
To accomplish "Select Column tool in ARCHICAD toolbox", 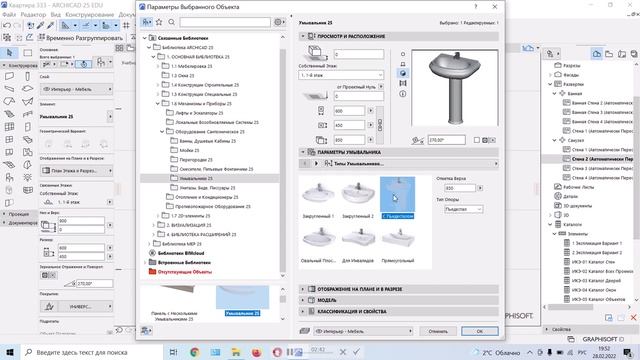I will click(27, 76).
